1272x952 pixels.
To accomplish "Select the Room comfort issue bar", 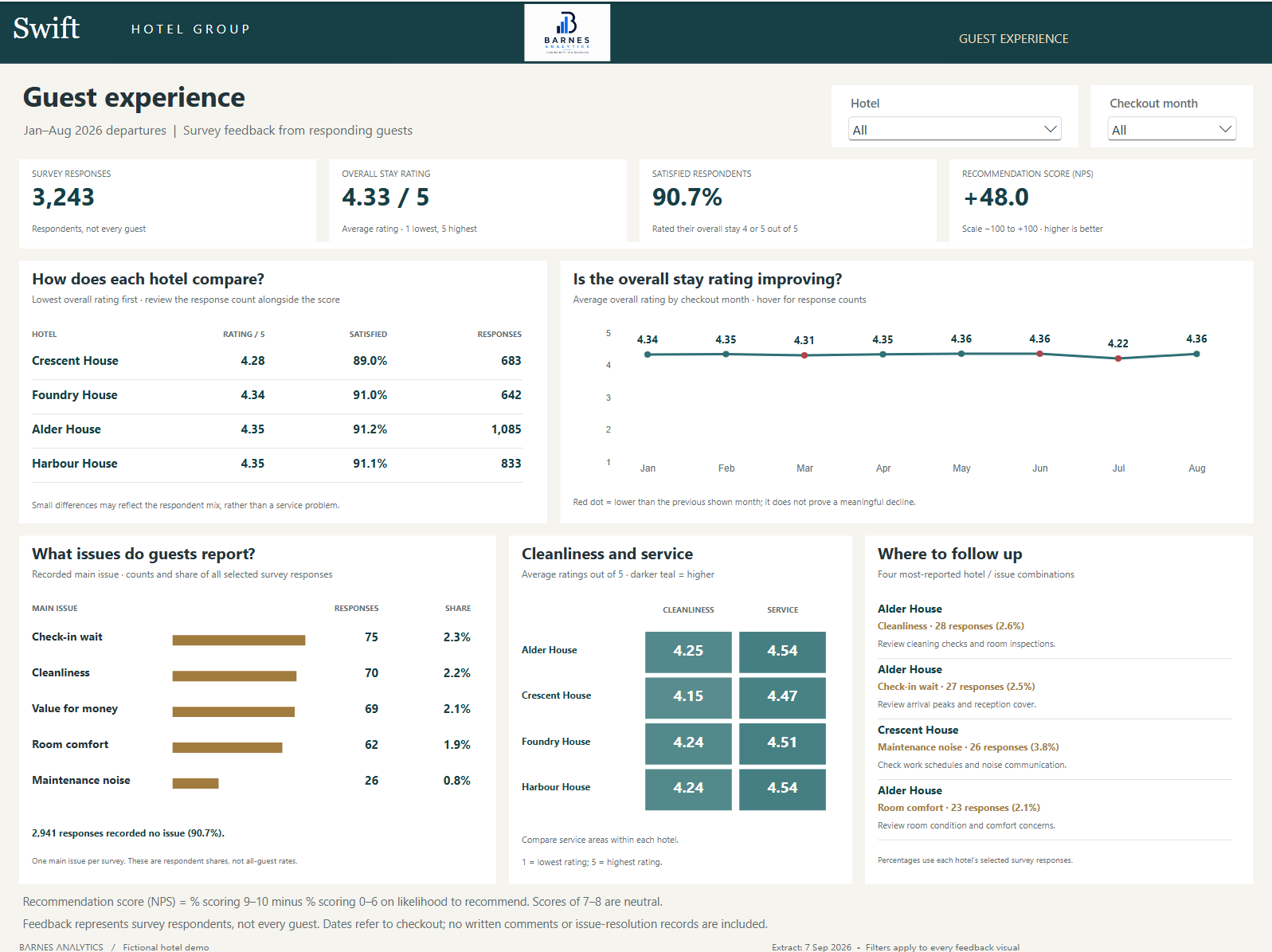I will click(227, 747).
